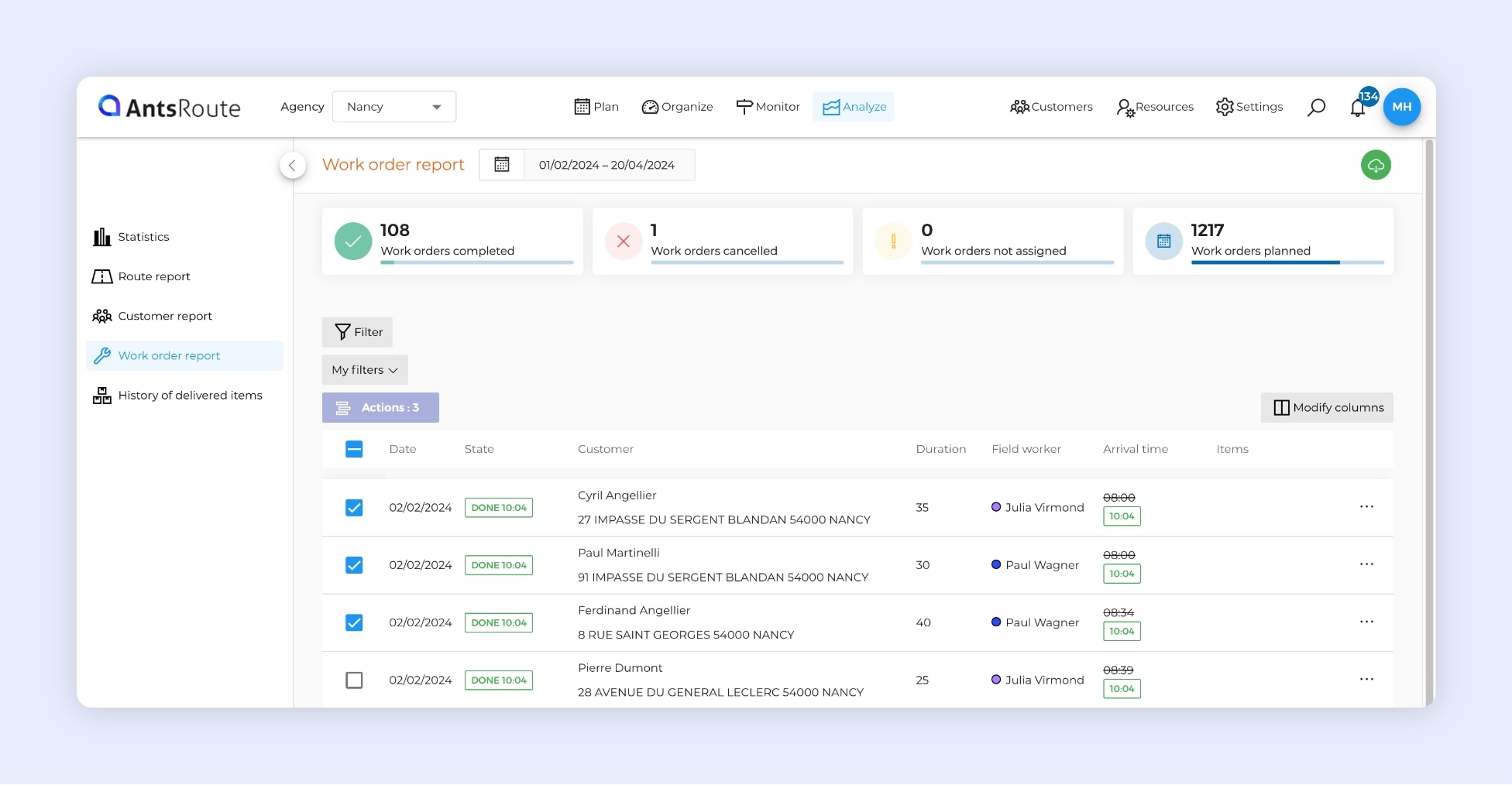
Task: Collapse the sidebar with the chevron arrow
Action: tap(292, 165)
